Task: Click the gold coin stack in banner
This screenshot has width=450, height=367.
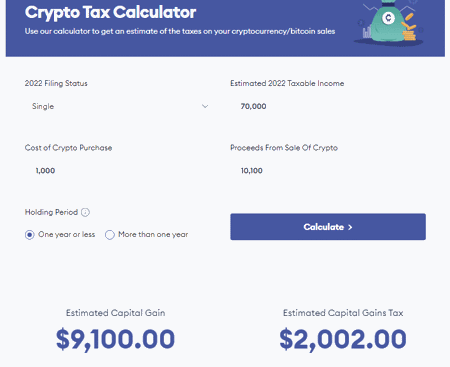Action: click(409, 32)
